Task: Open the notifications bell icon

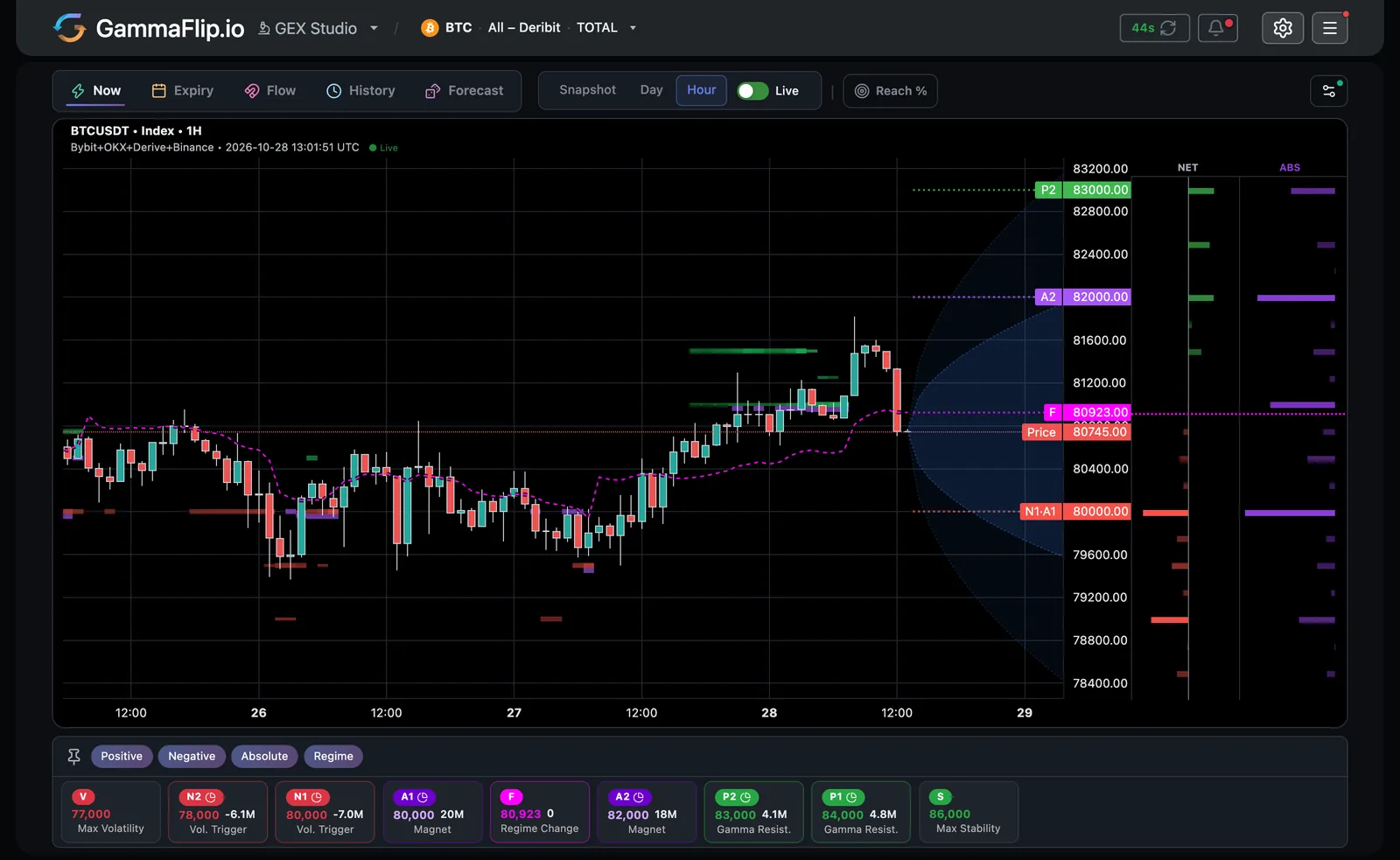Action: (x=1217, y=28)
